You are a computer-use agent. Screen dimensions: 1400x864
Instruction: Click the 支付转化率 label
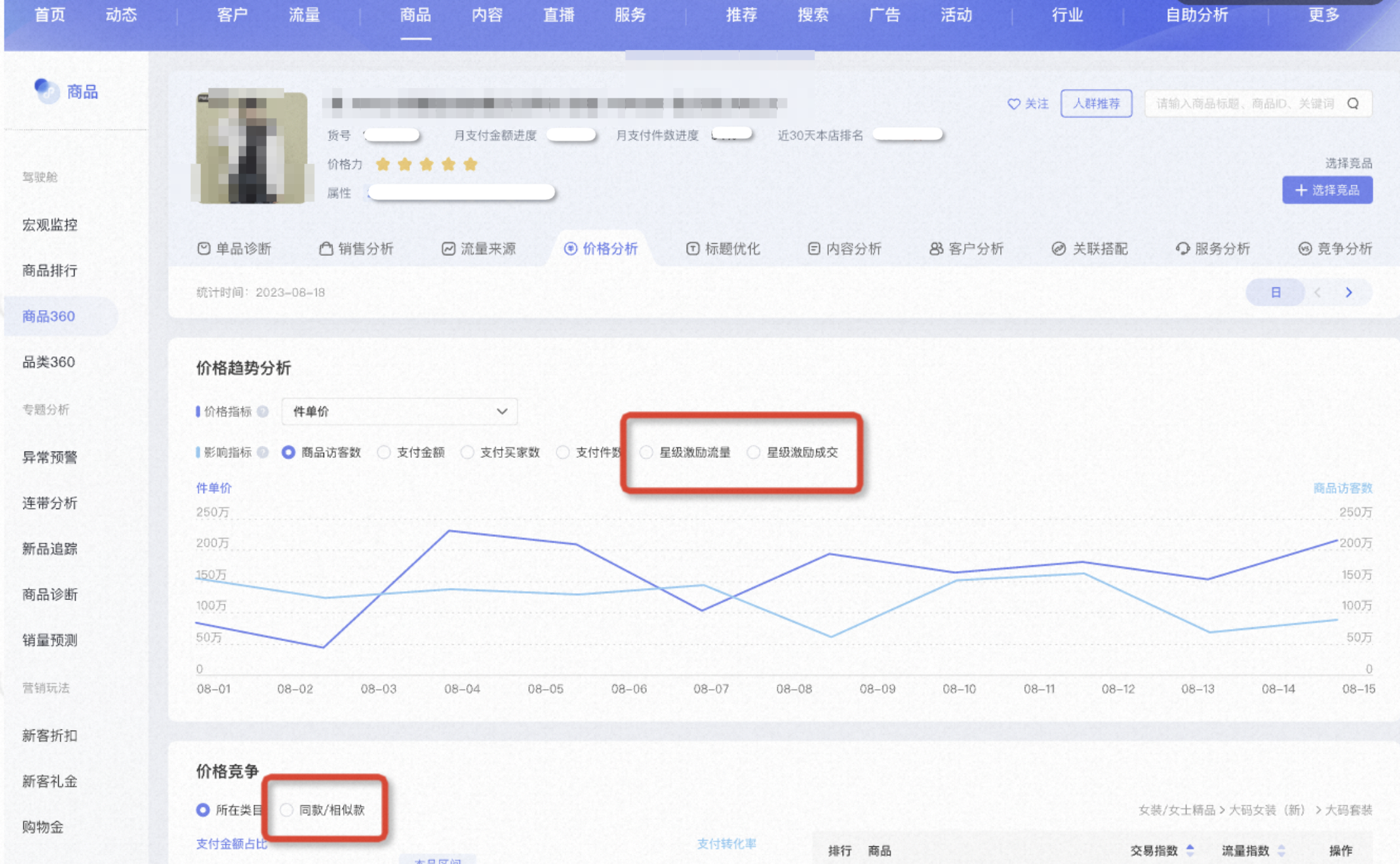(x=727, y=844)
